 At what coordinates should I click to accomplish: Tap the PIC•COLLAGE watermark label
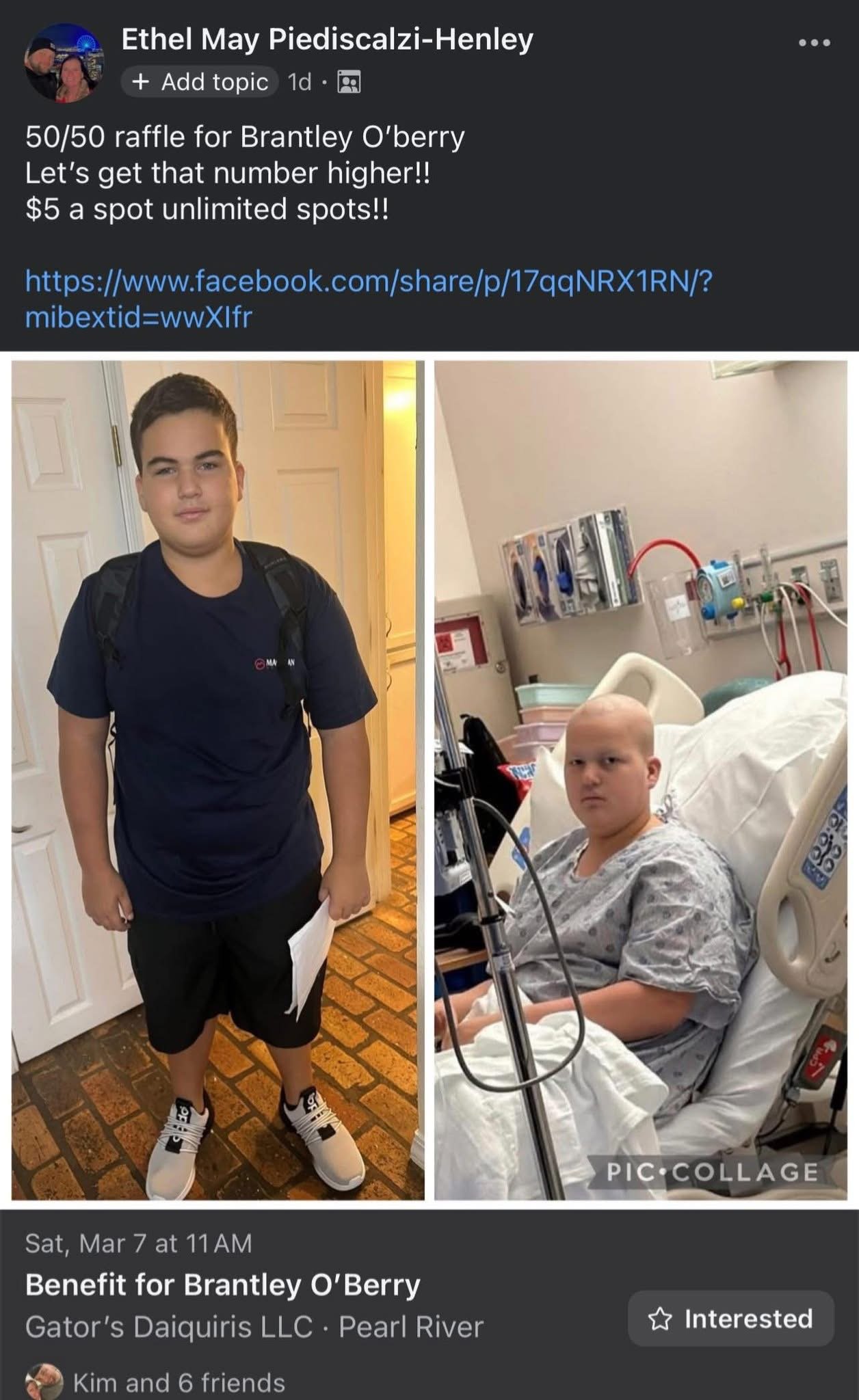click(x=713, y=1172)
